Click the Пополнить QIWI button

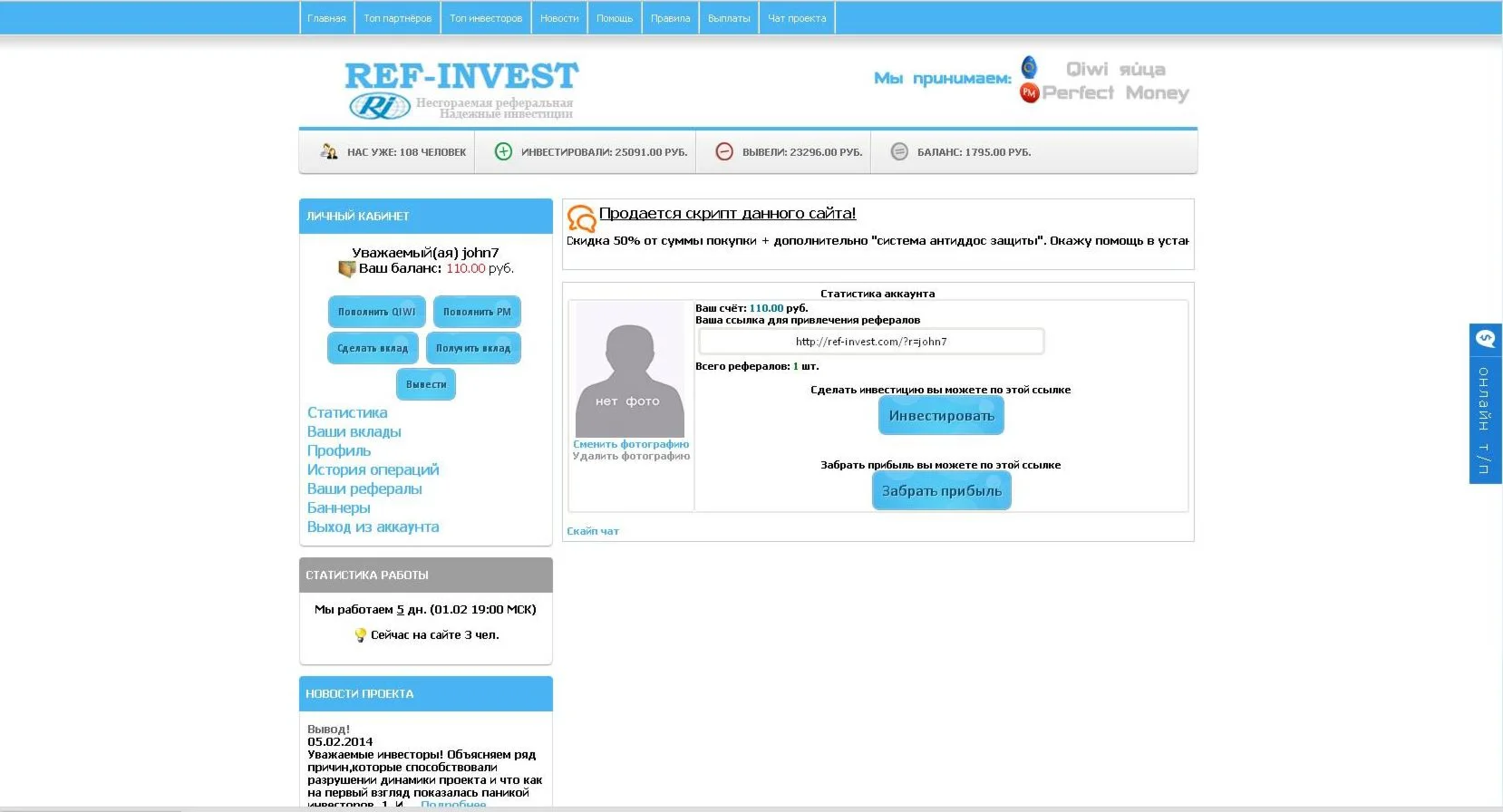[376, 312]
